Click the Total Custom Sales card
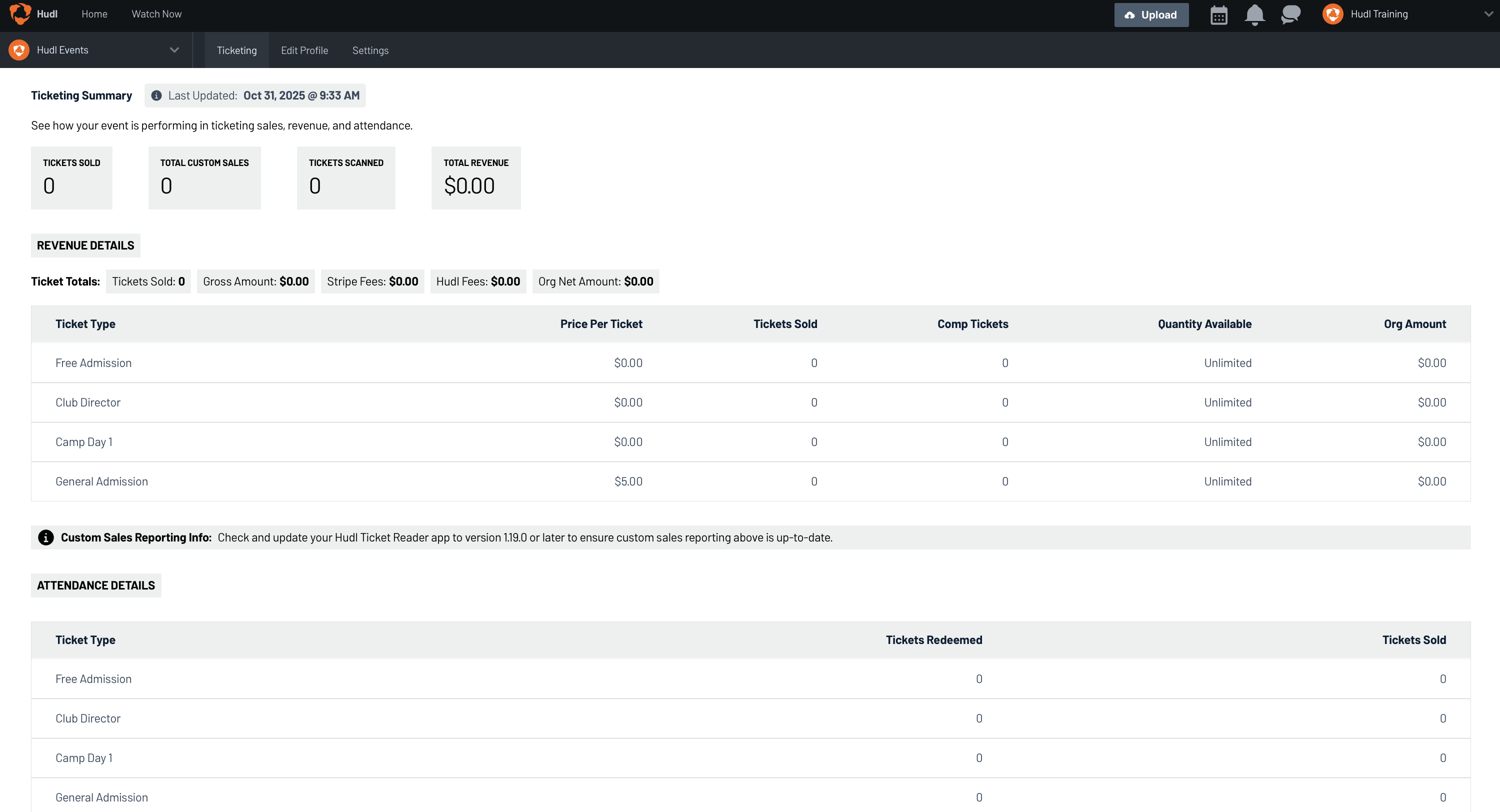 pyautogui.click(x=204, y=177)
